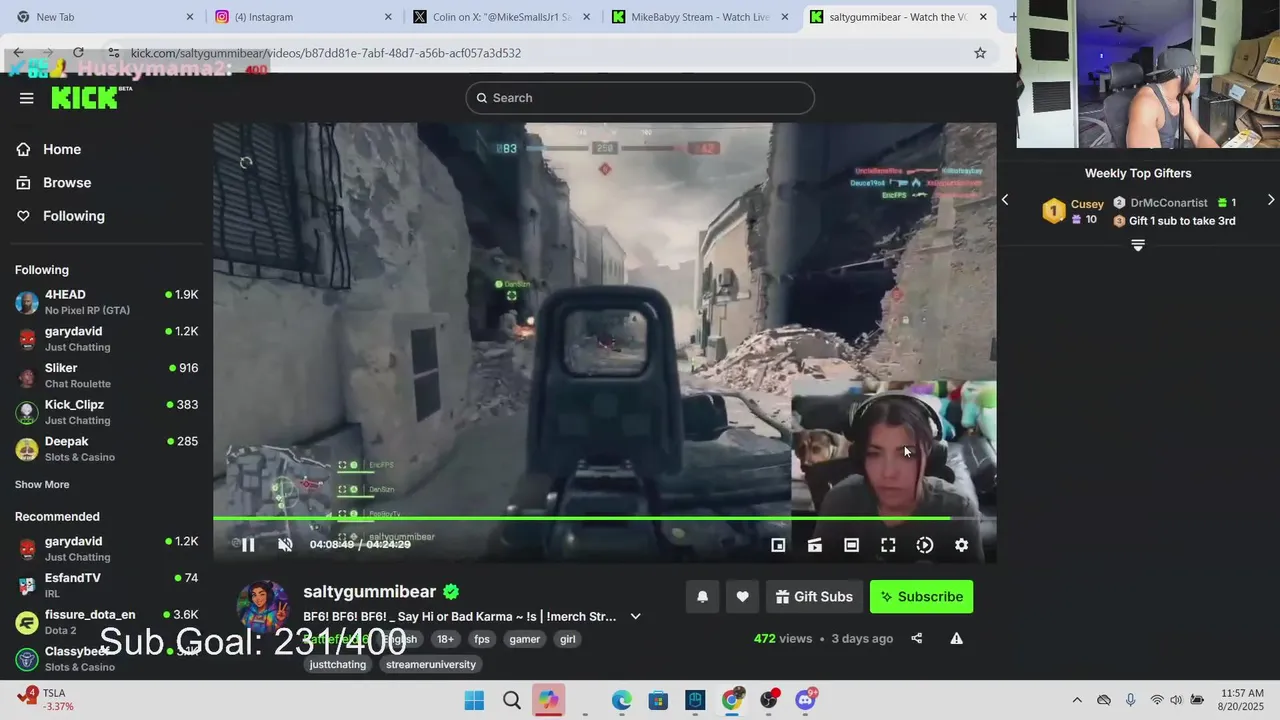This screenshot has width=1280, height=720.
Task: Open the hamburger sidebar menu
Action: point(27,98)
